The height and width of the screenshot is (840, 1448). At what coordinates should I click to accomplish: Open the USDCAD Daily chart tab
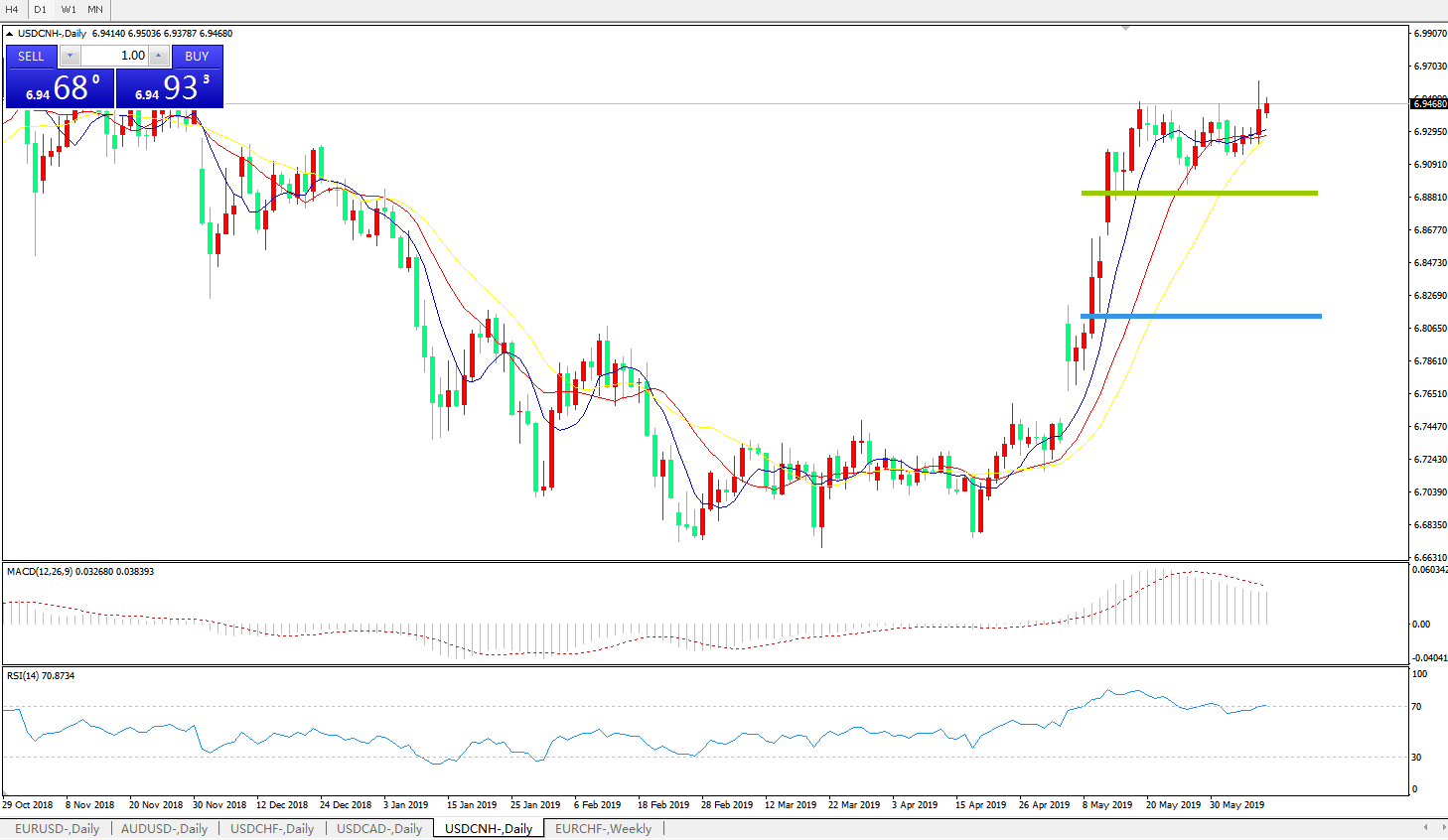click(378, 828)
